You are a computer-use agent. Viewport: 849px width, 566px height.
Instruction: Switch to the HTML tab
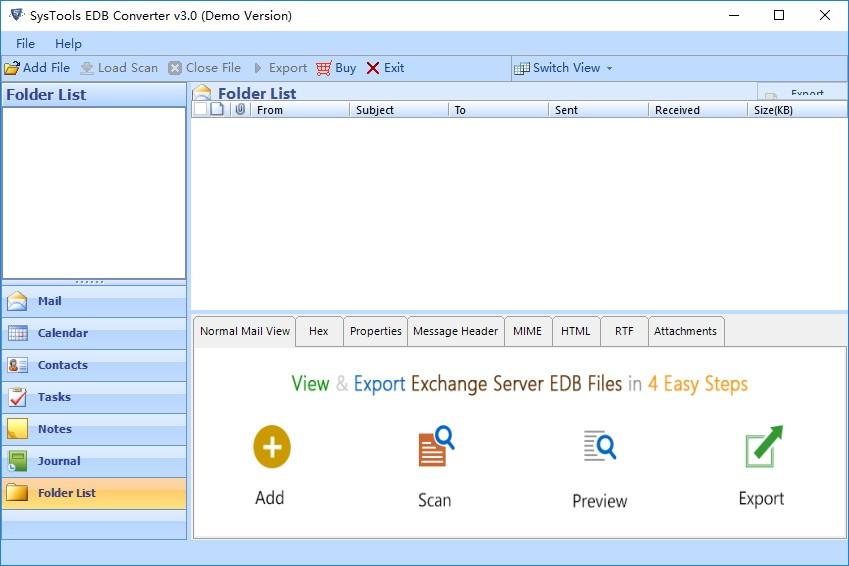pyautogui.click(x=576, y=331)
